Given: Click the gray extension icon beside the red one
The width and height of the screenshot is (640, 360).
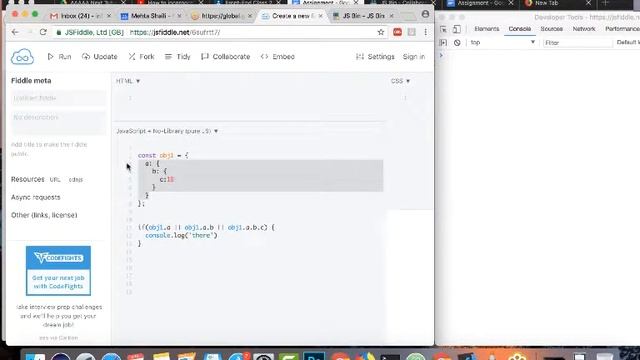Looking at the screenshot, I should (411, 32).
